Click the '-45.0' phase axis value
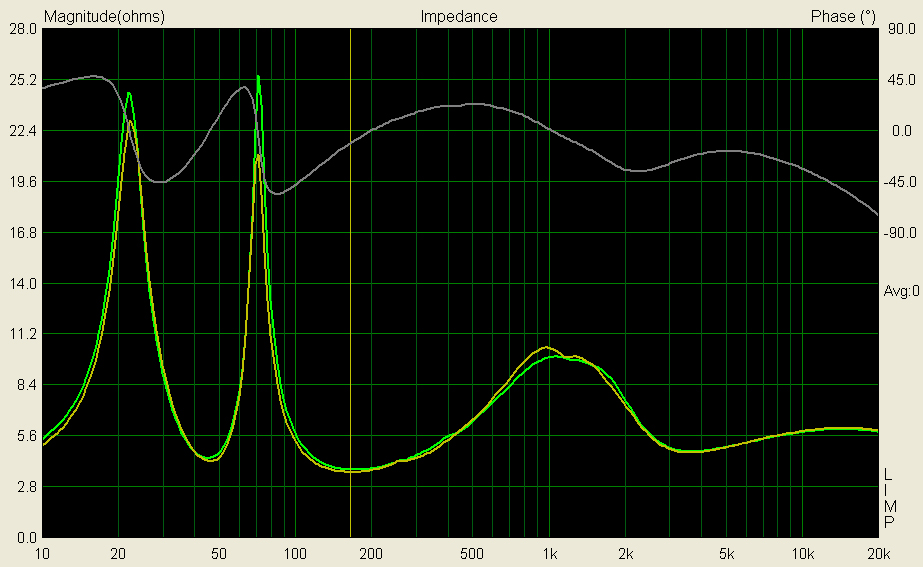Viewport: 923px width, 567px height. pos(900,182)
